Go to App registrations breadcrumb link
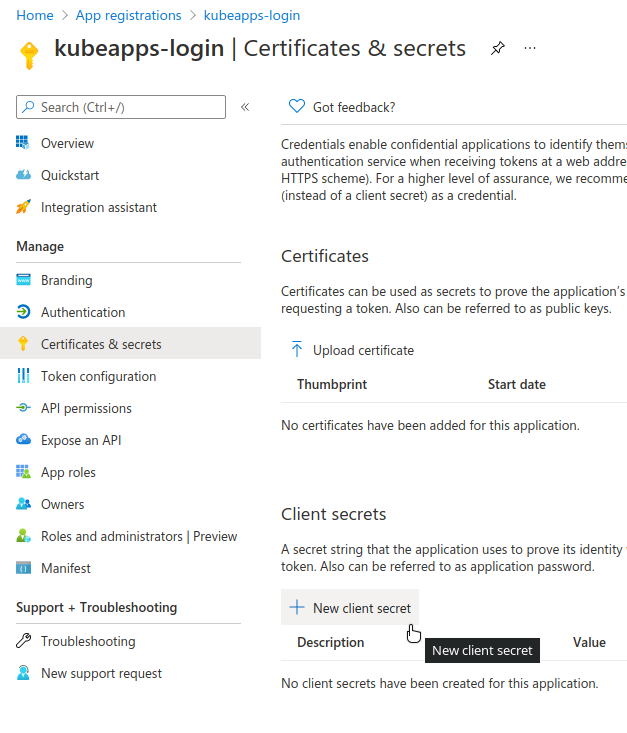The height and width of the screenshot is (733, 627). tap(129, 15)
